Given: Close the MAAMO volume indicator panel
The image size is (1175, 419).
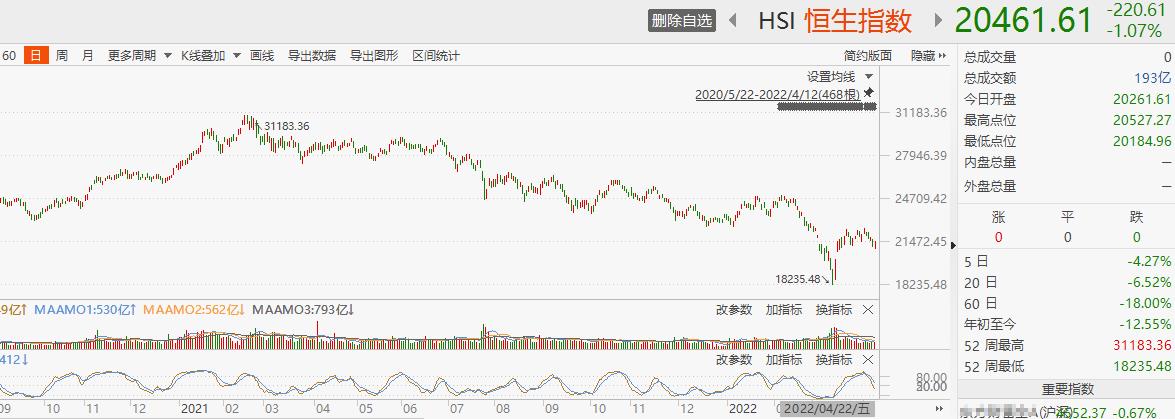Looking at the screenshot, I should click(868, 310).
